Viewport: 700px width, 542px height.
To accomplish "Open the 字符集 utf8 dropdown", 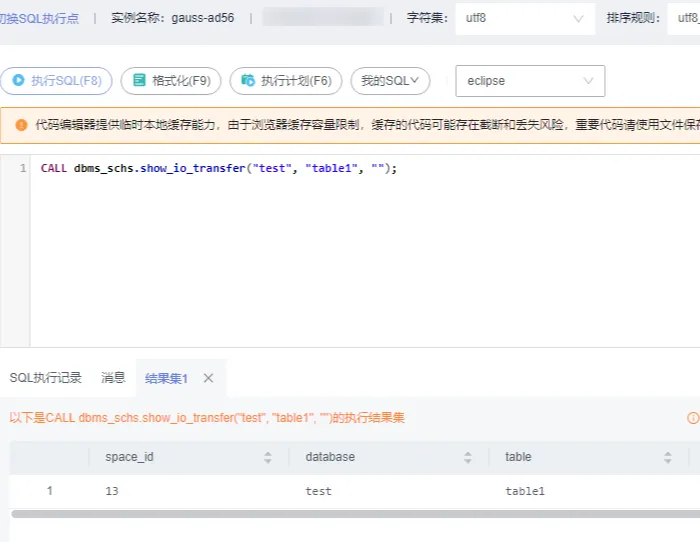I will [525, 18].
